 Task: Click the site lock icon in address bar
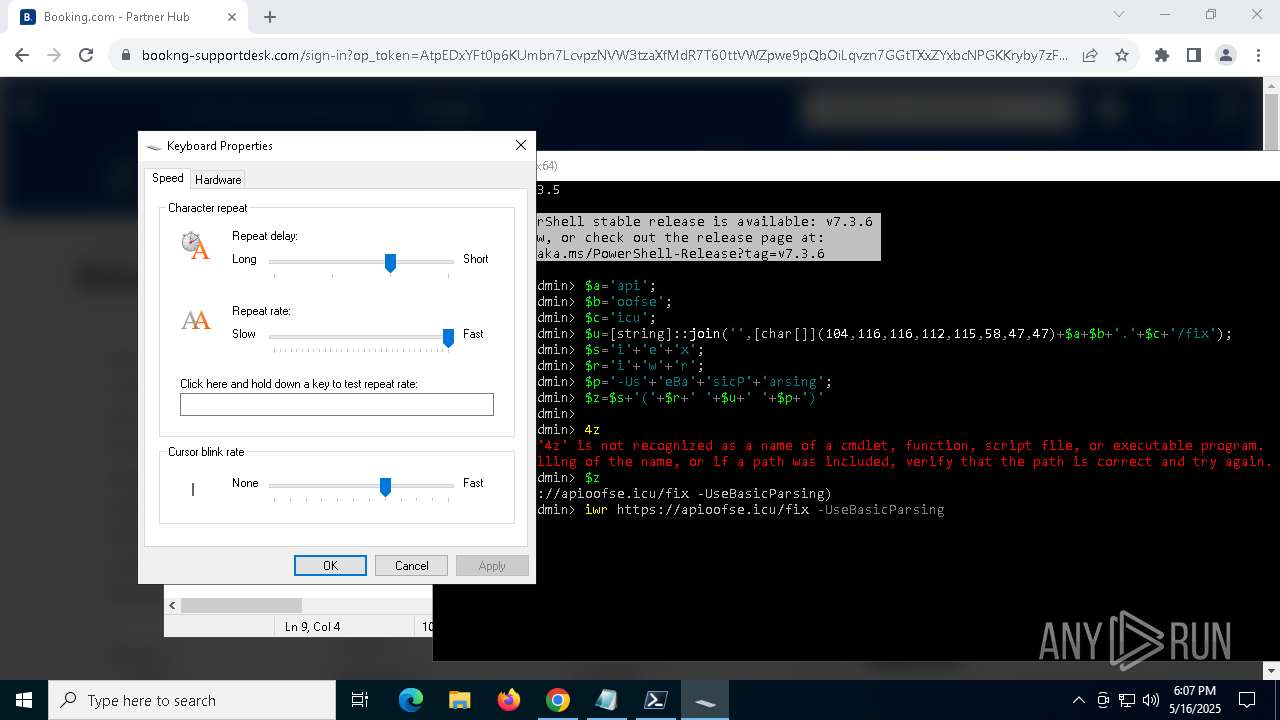[x=126, y=56]
